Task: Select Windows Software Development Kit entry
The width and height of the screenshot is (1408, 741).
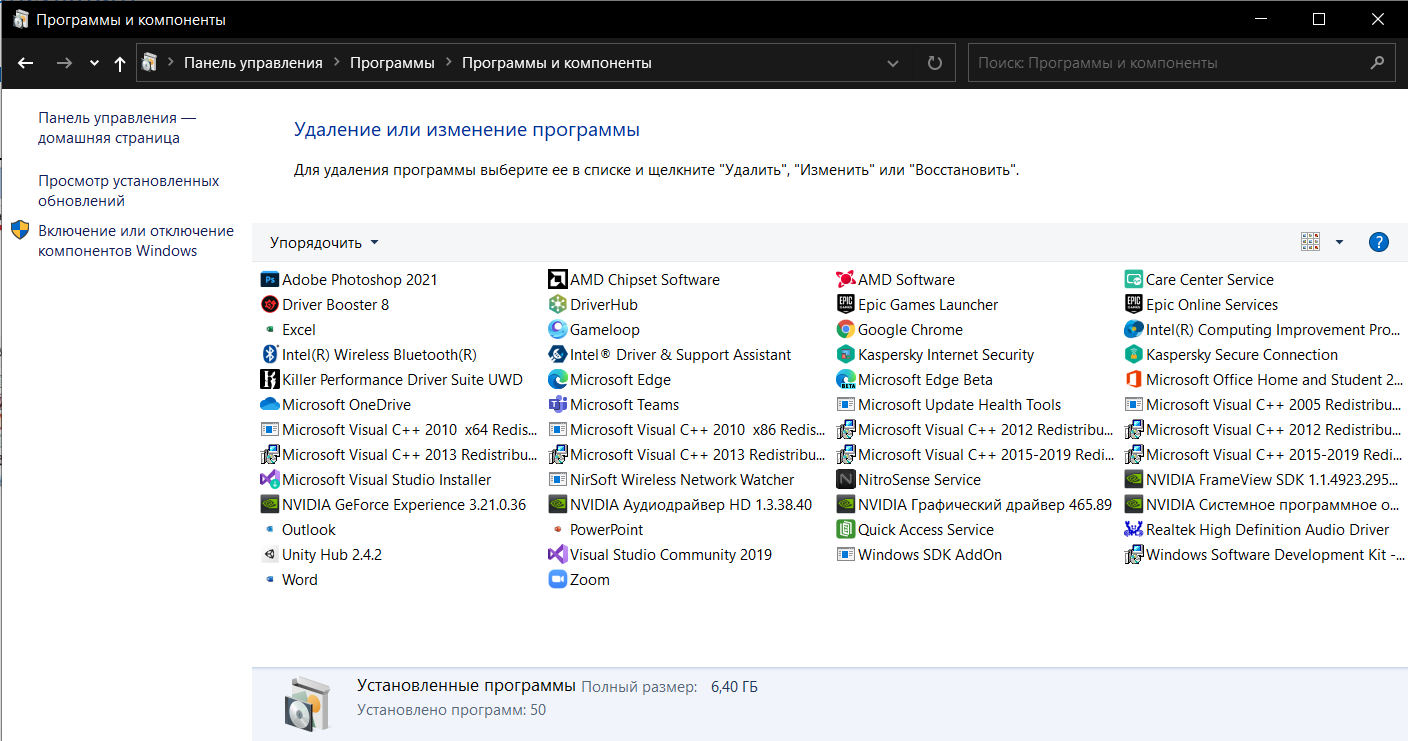Action: (x=1264, y=555)
